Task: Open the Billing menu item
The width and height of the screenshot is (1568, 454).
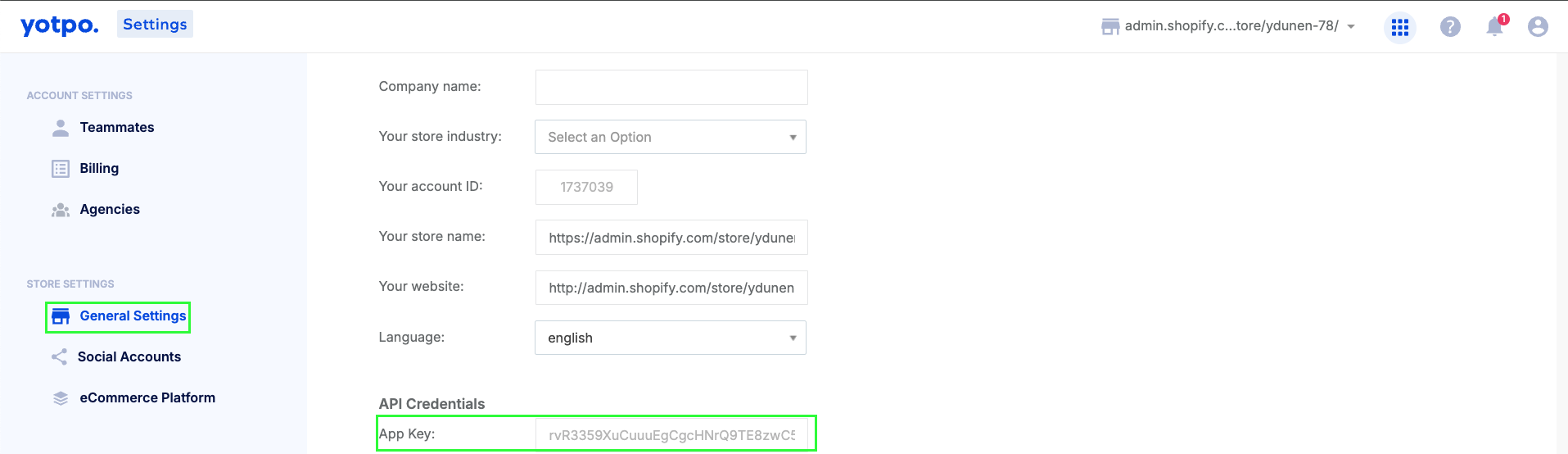Action: (x=99, y=169)
